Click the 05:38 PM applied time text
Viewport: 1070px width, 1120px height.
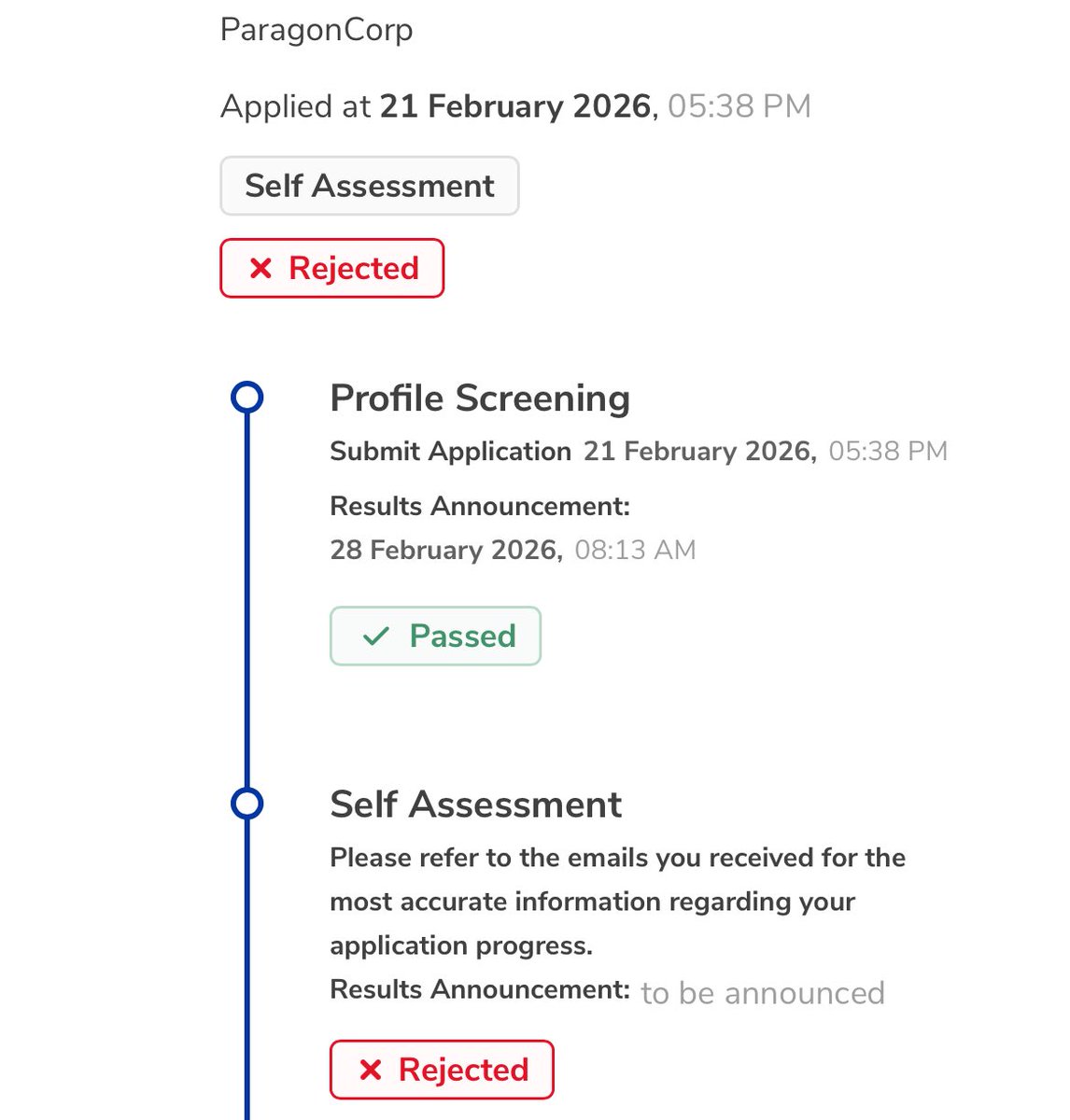(739, 106)
